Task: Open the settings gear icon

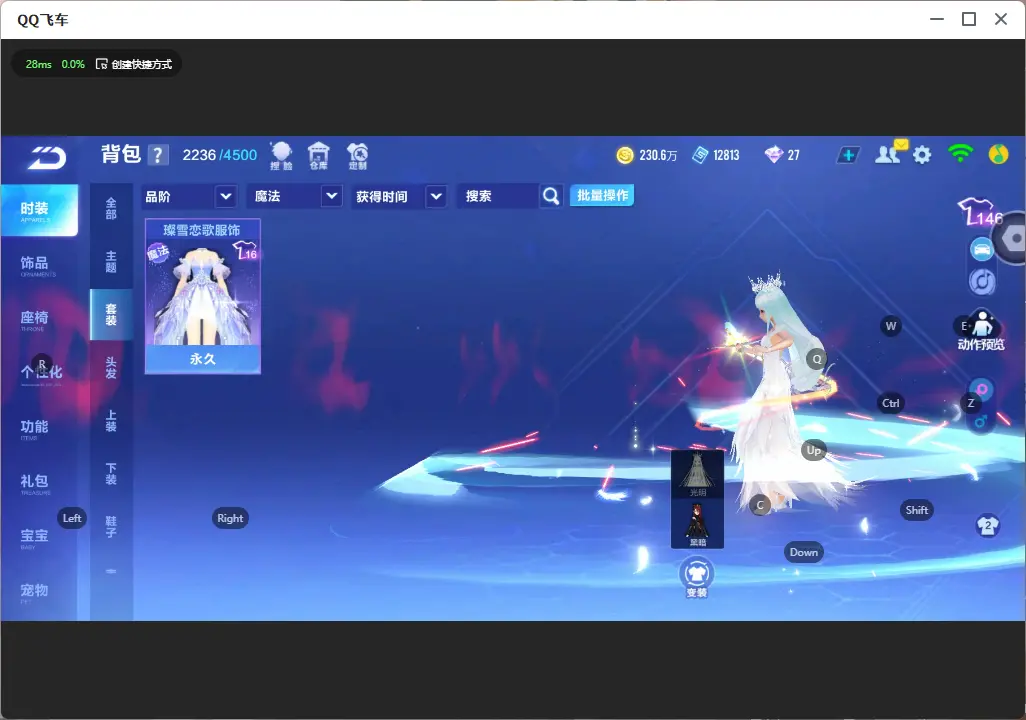Action: (x=922, y=155)
